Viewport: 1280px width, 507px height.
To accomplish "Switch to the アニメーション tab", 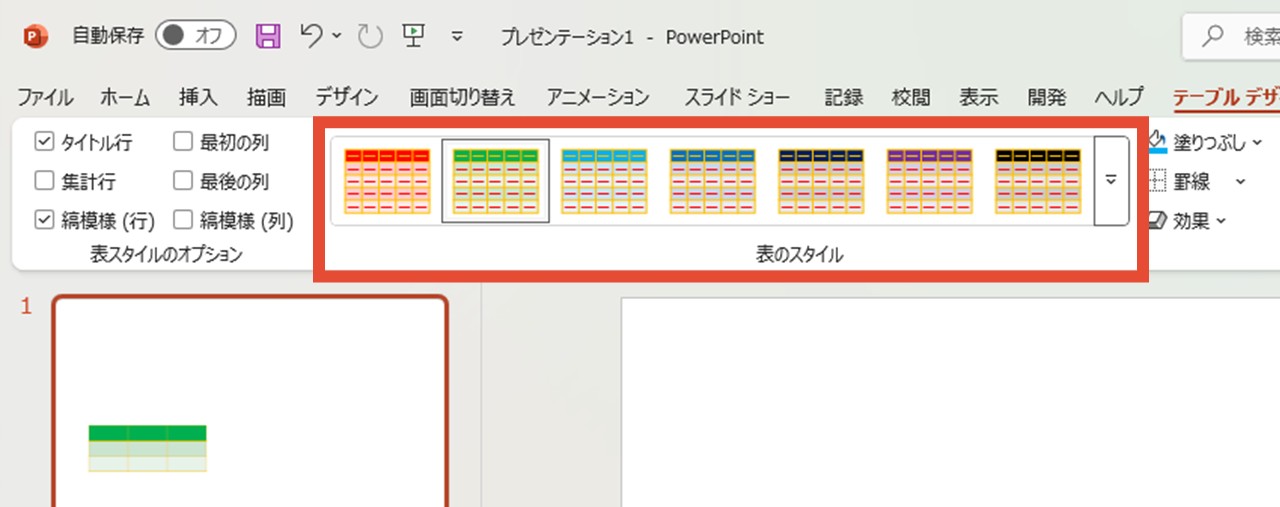I will click(598, 97).
